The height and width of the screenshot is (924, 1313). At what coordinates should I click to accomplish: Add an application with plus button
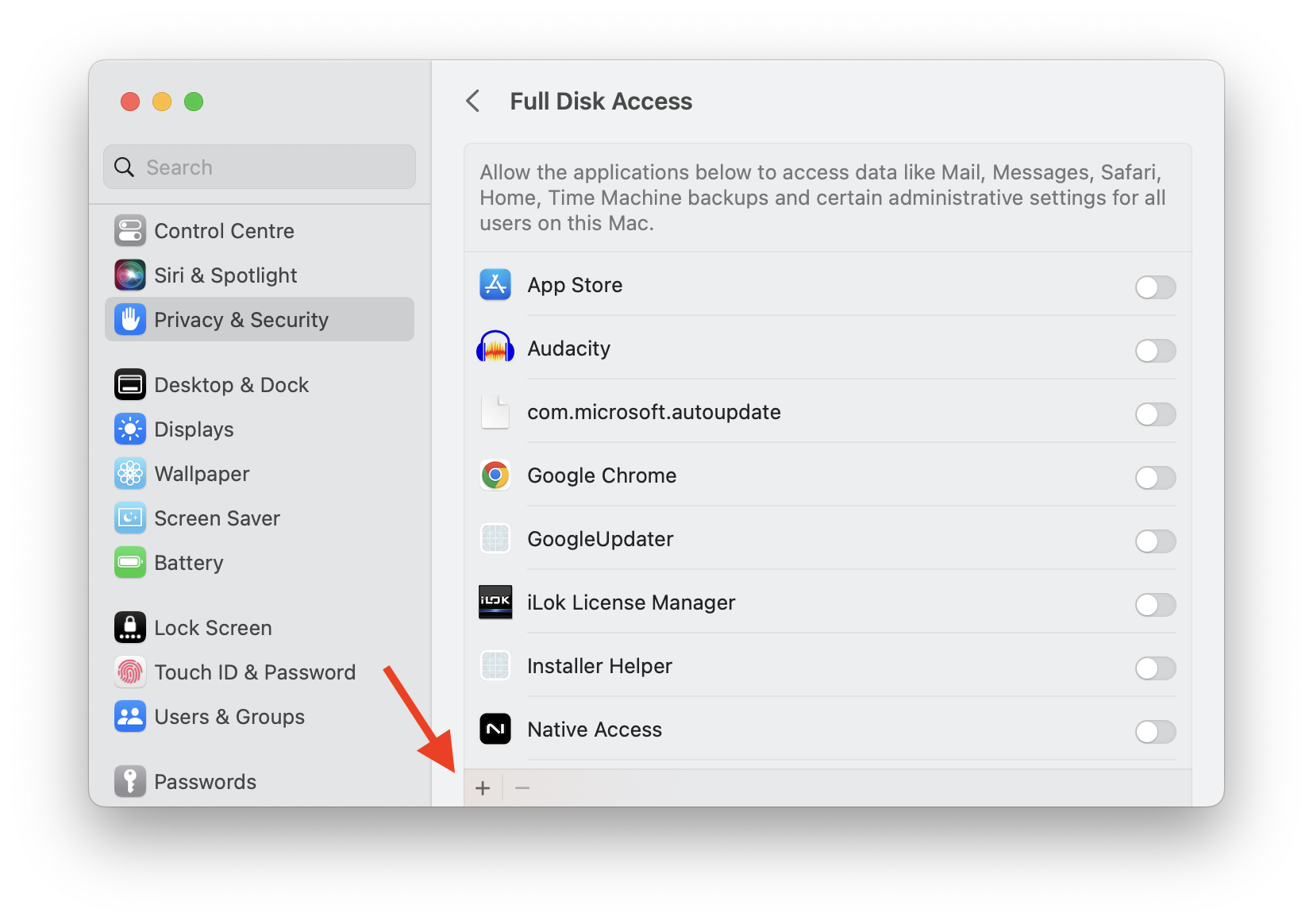click(x=483, y=788)
